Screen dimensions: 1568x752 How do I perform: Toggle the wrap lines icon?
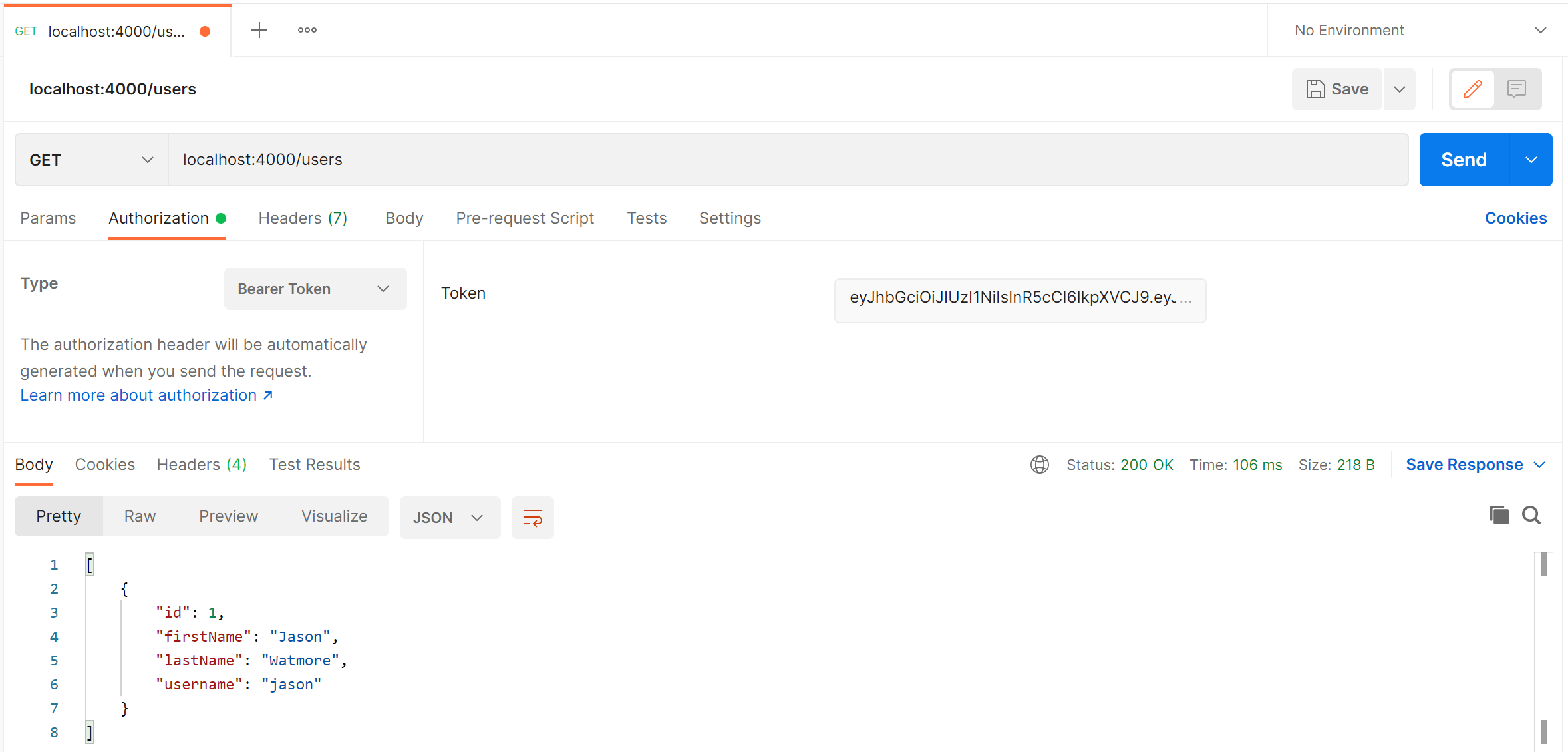(x=532, y=517)
